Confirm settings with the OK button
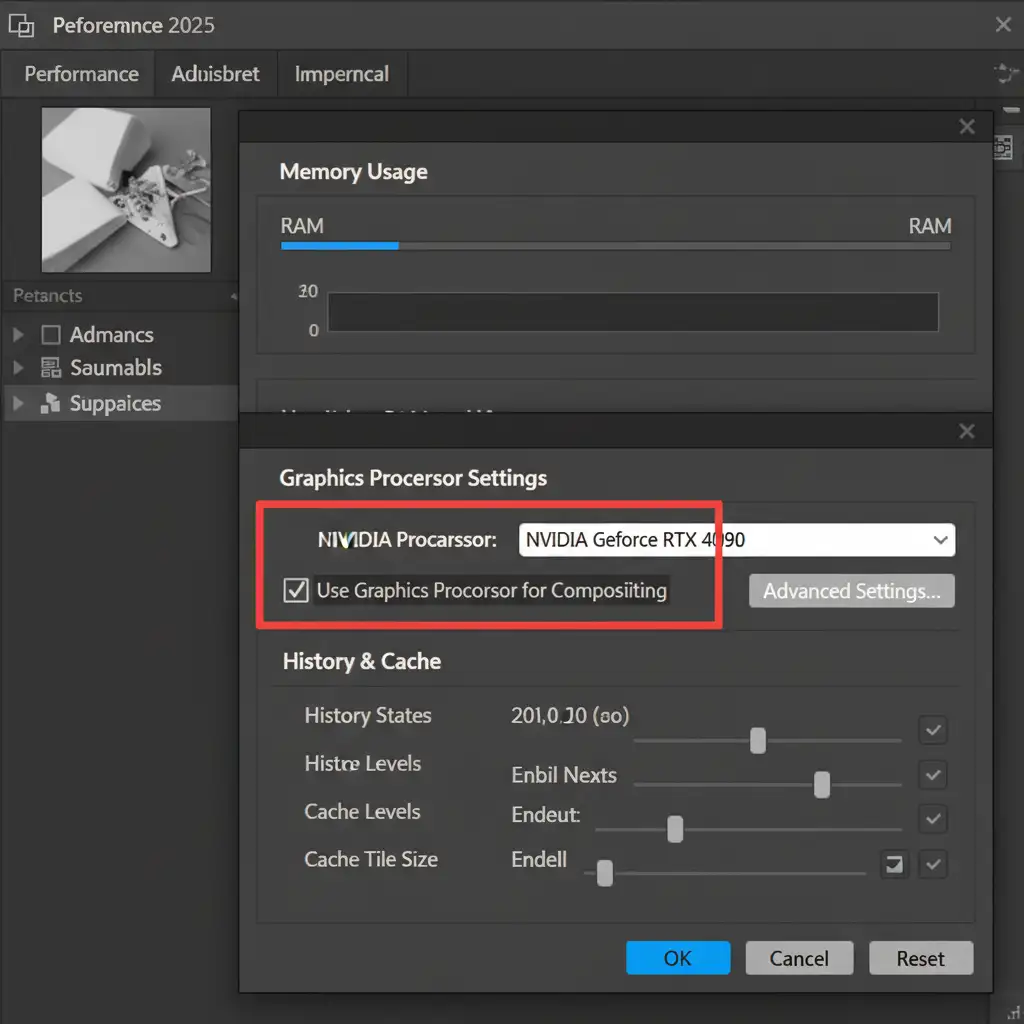The image size is (1024, 1024). pyautogui.click(x=677, y=958)
